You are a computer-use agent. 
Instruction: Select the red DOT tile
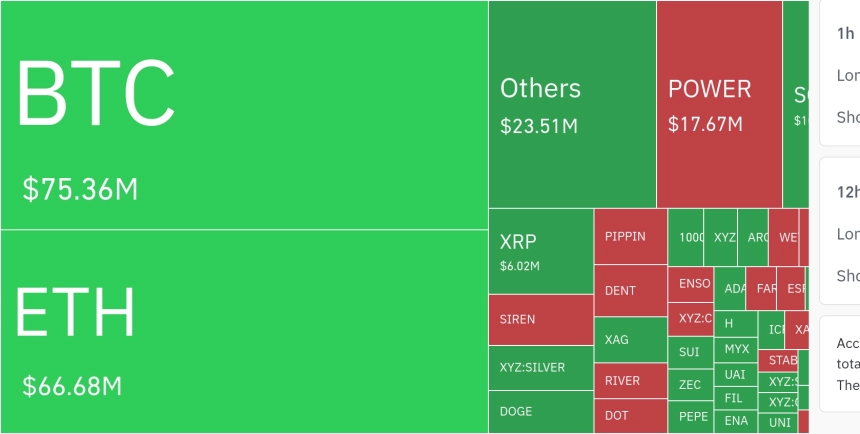pos(630,415)
